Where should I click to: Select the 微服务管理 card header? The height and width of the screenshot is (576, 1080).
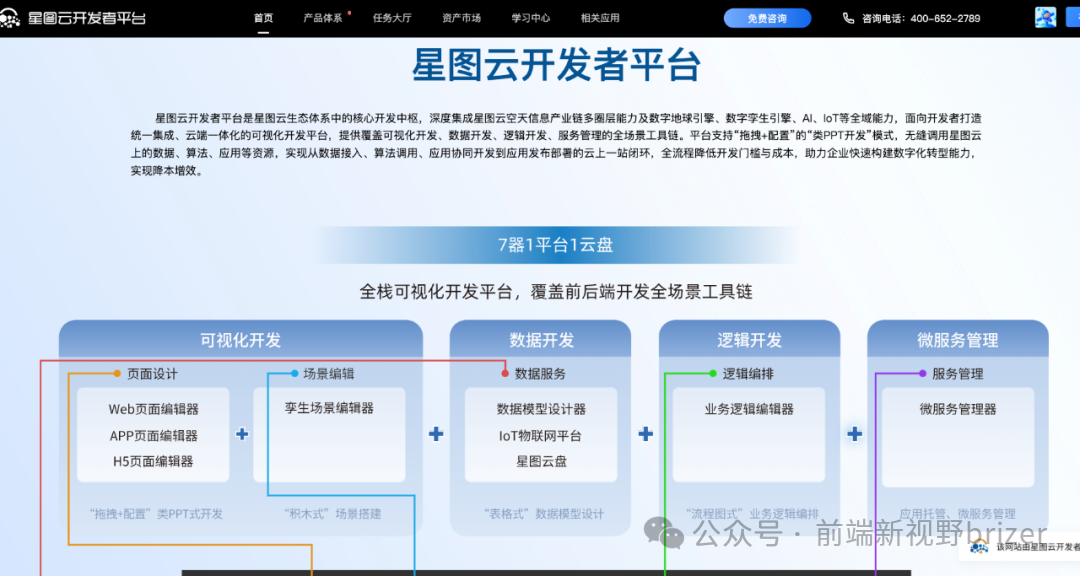click(x=957, y=340)
